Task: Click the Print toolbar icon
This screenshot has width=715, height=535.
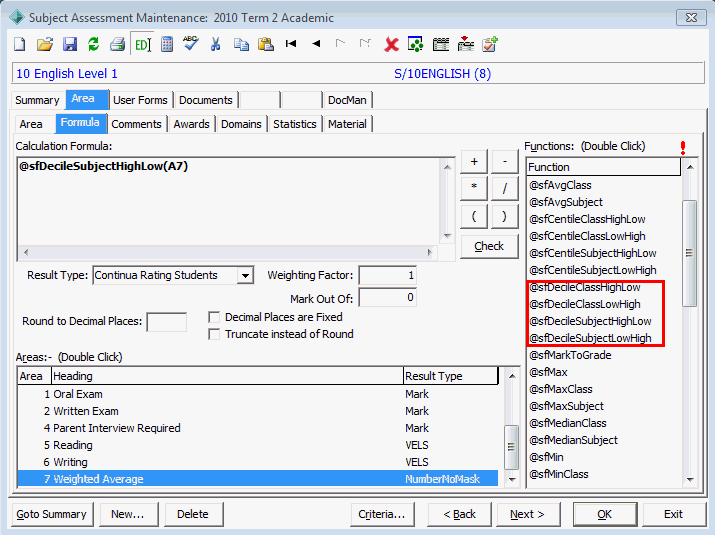Action: (x=118, y=44)
